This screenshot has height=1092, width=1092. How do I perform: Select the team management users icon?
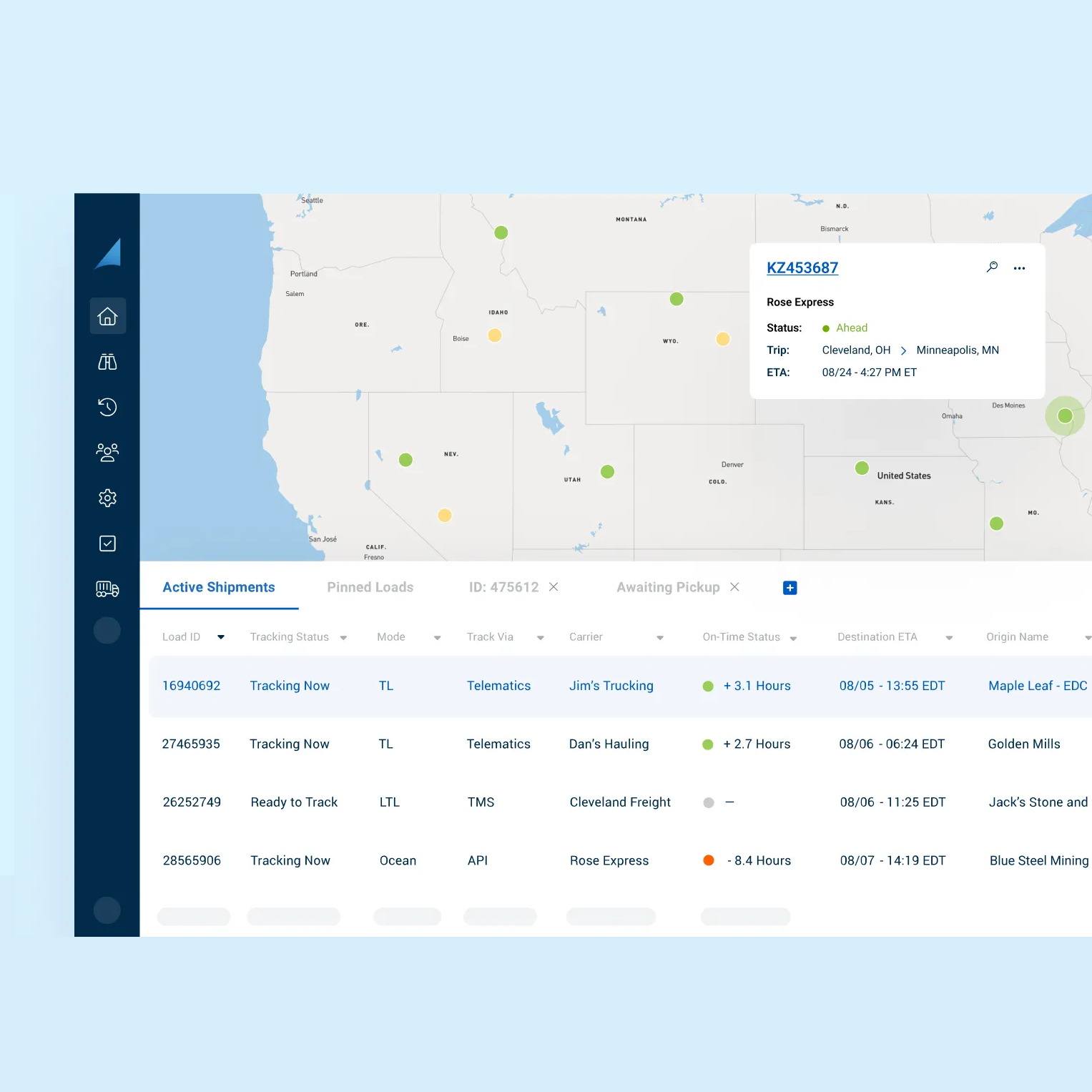click(107, 452)
